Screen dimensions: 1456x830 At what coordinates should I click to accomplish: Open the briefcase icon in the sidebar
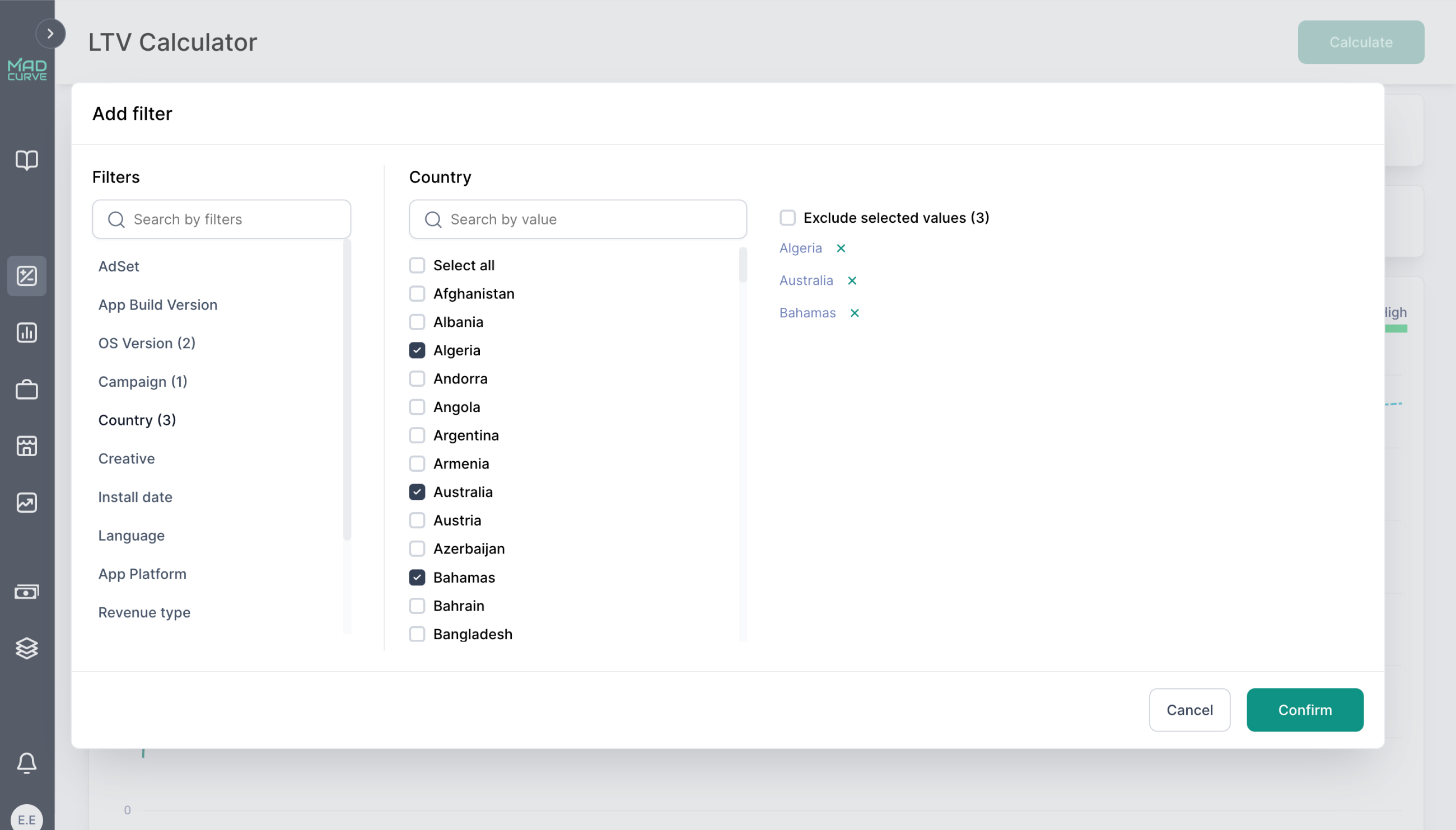coord(27,390)
